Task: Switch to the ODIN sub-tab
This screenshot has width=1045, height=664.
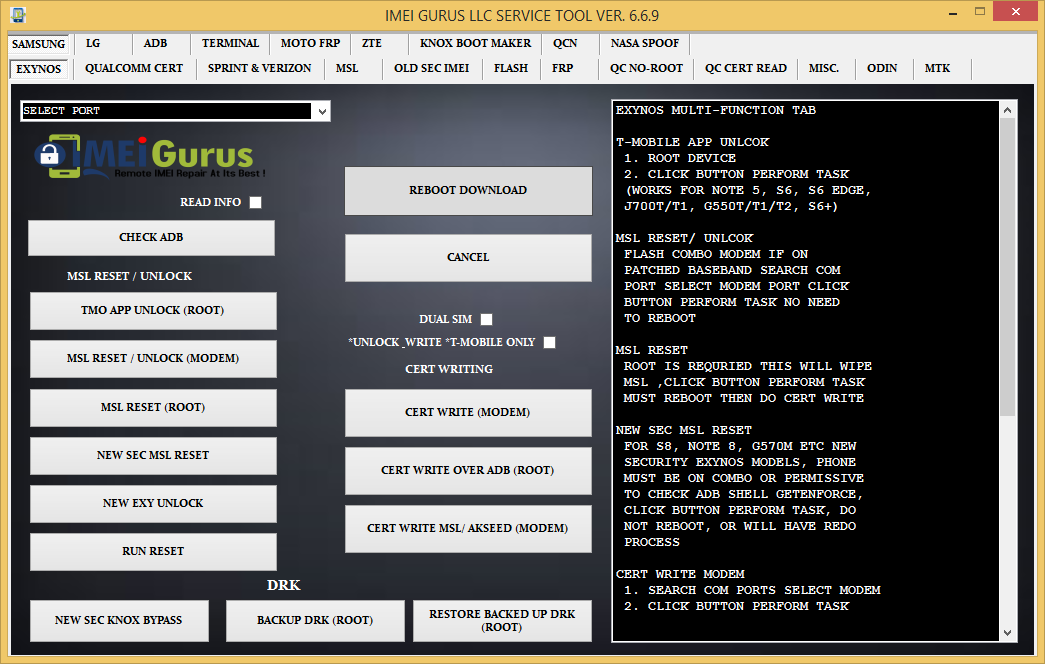Action: click(x=882, y=68)
